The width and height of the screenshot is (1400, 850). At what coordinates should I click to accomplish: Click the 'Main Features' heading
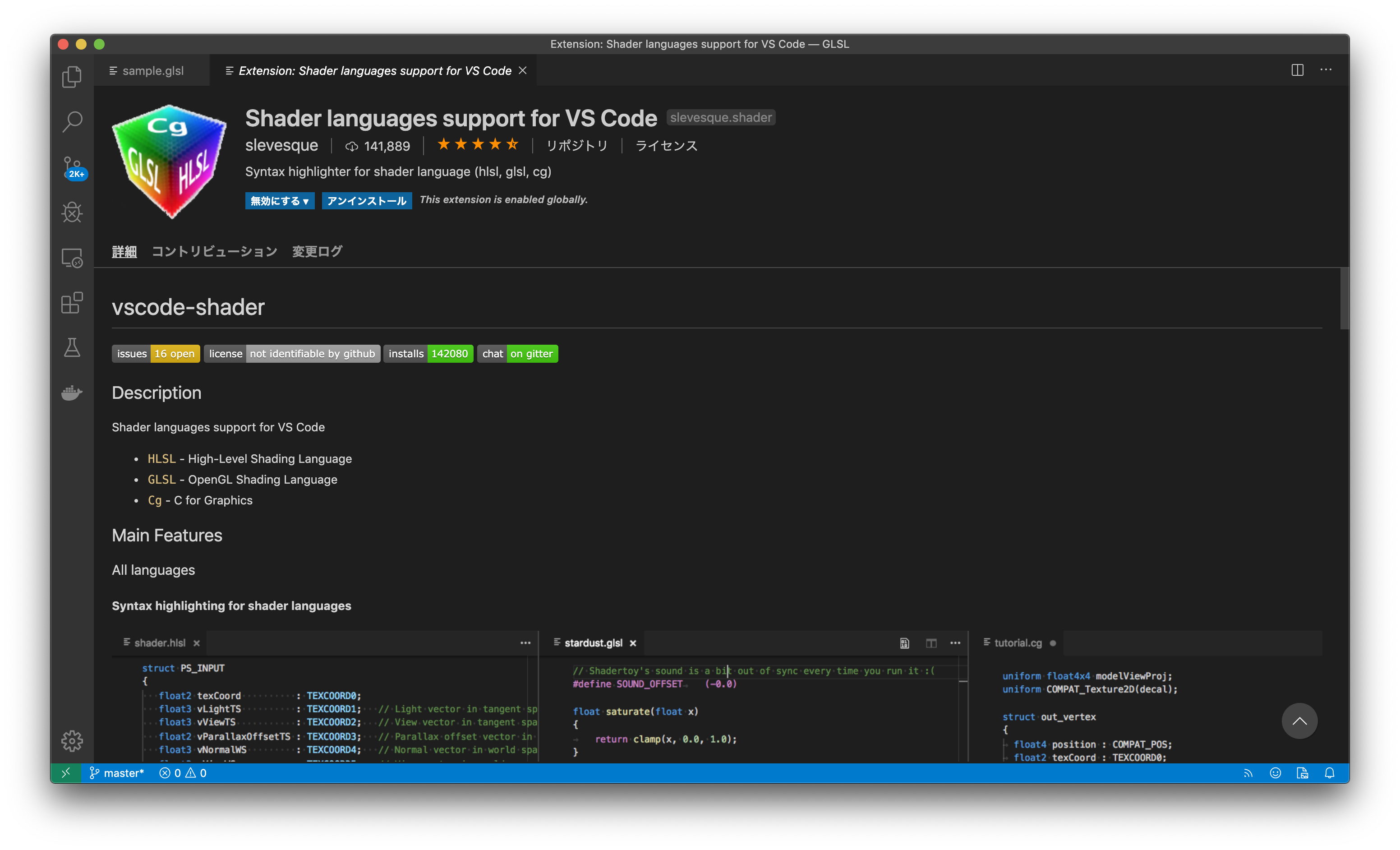(x=167, y=535)
